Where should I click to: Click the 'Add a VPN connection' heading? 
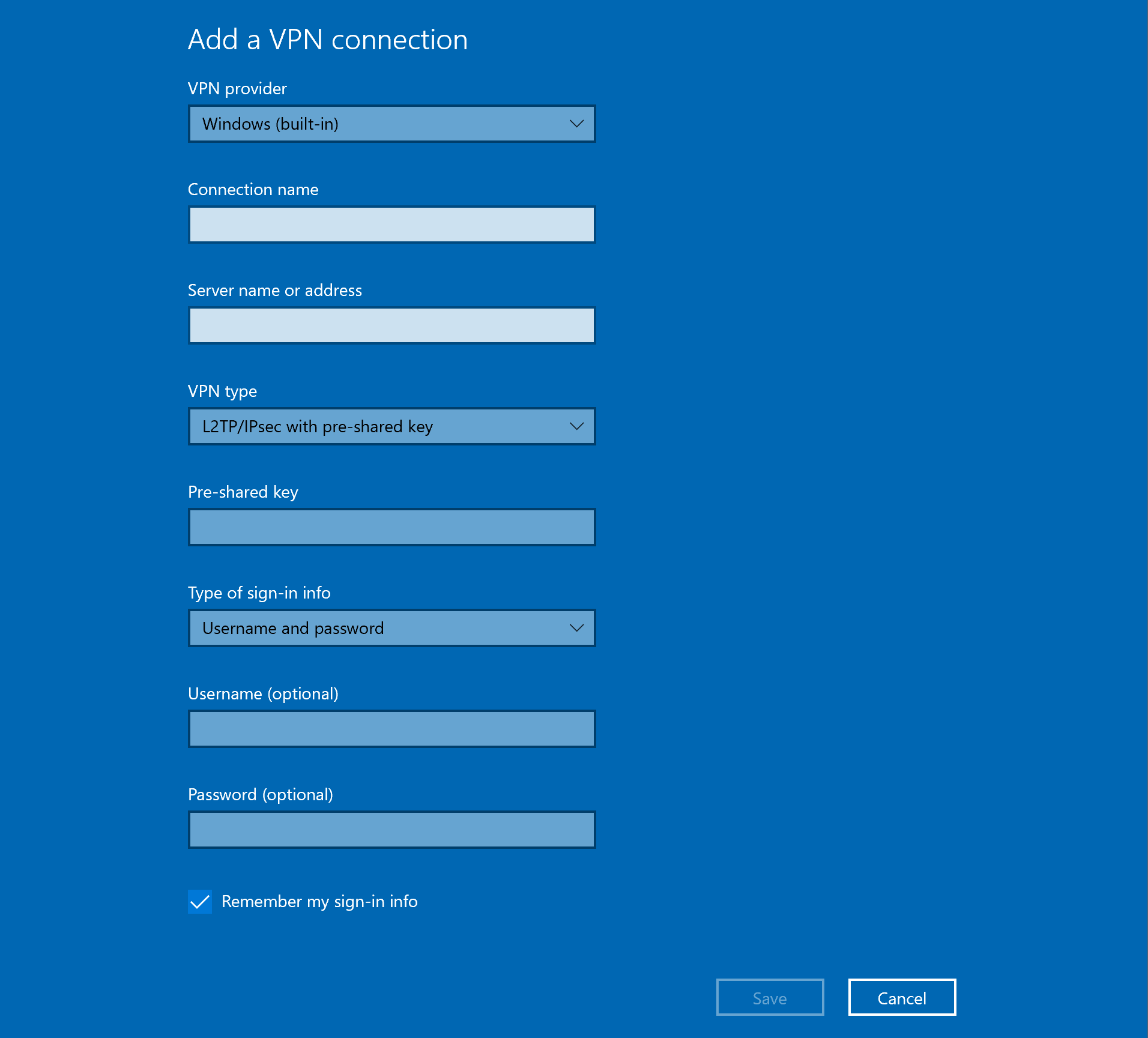pyautogui.click(x=328, y=40)
